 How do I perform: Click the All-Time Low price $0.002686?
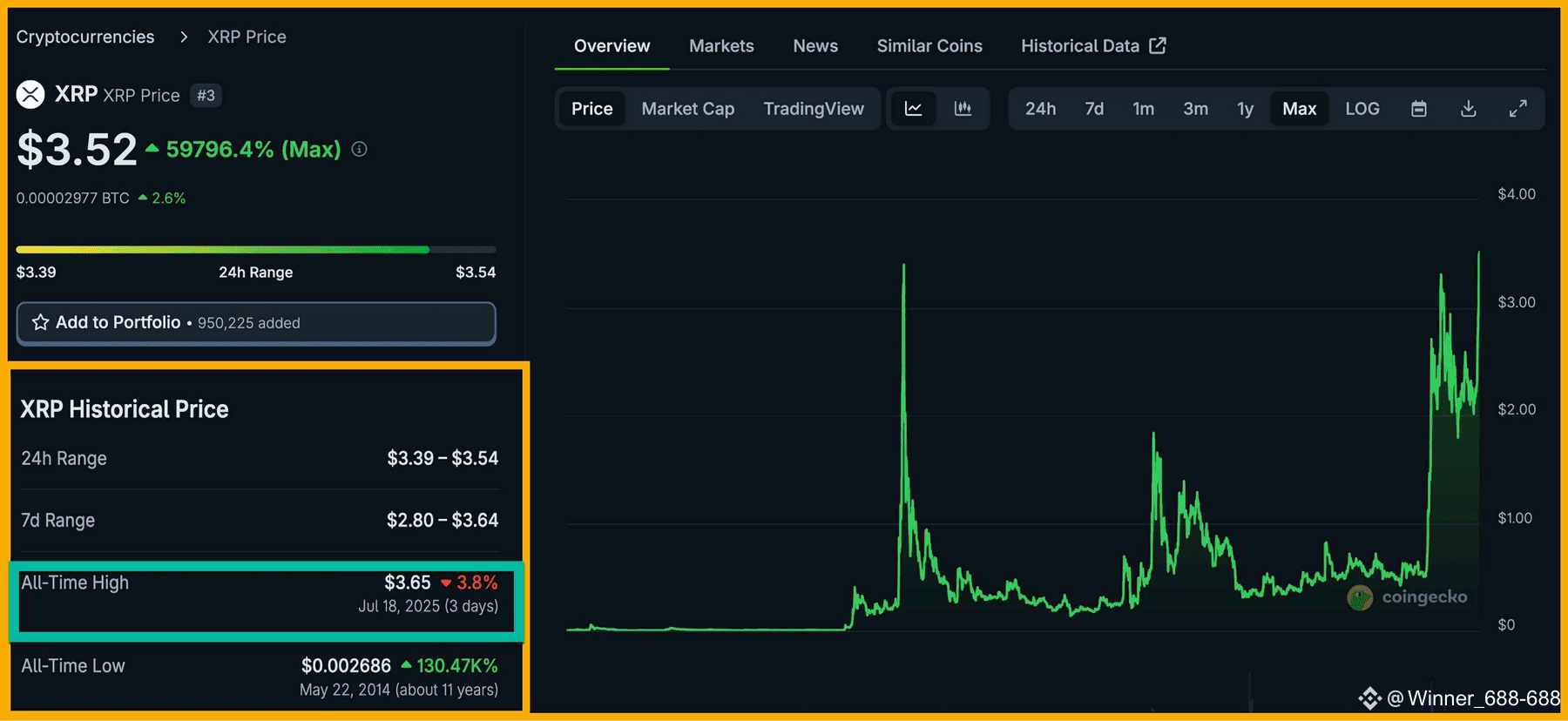click(x=346, y=666)
